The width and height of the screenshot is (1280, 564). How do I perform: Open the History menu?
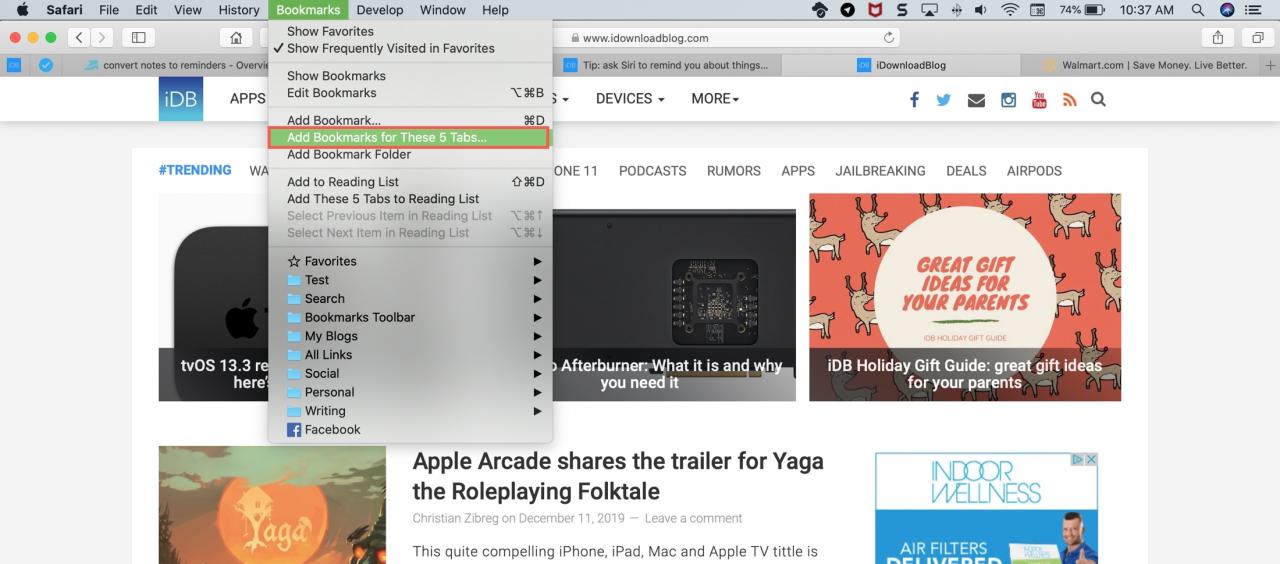(239, 10)
